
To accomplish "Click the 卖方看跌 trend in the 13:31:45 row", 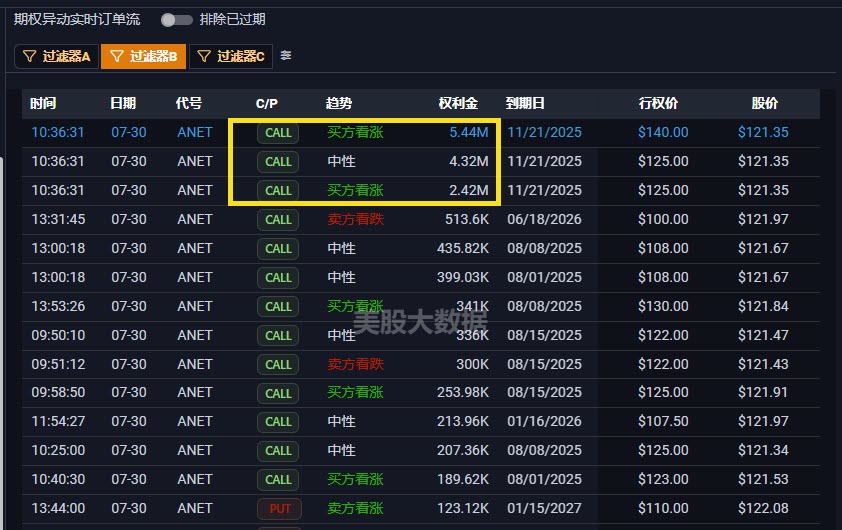I will tap(355, 220).
